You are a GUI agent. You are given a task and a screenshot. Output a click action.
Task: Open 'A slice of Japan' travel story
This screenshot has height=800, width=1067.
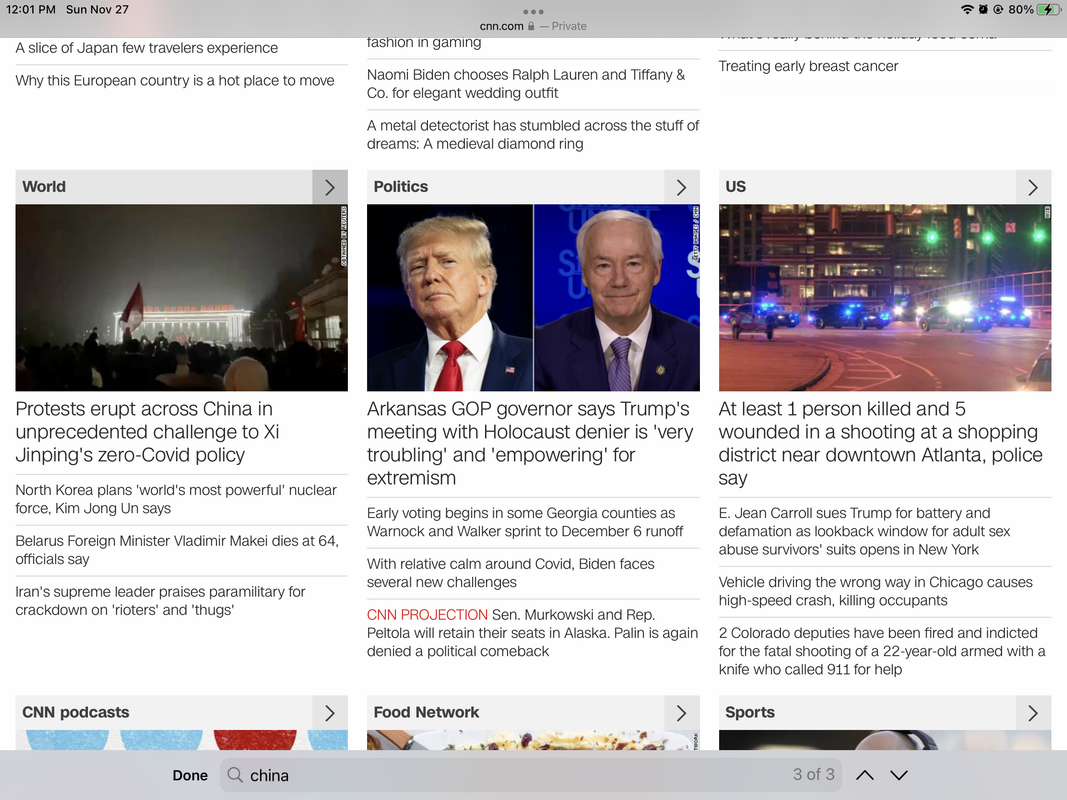[147, 48]
